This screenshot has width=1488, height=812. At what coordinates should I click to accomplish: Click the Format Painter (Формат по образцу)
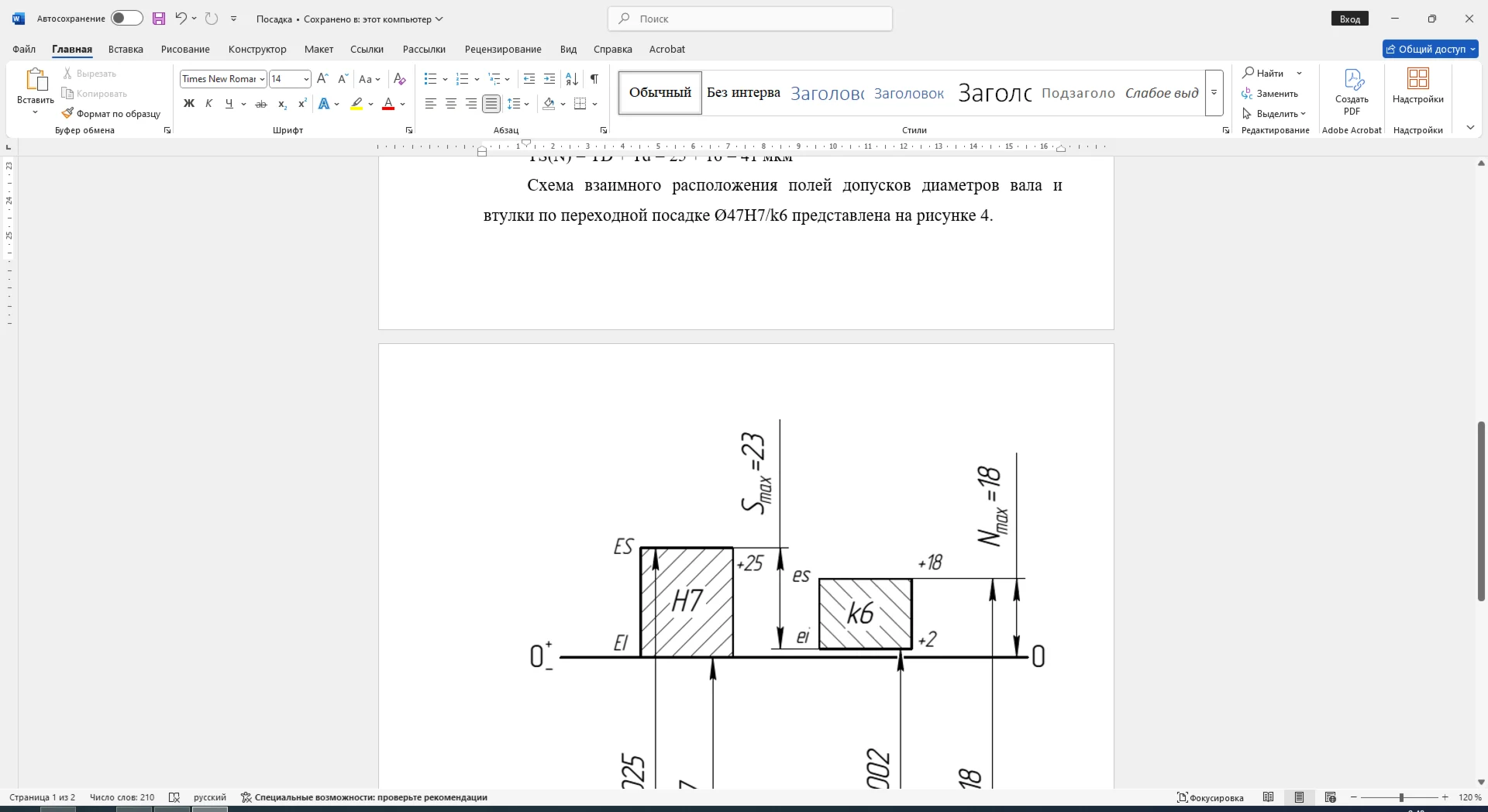pos(112,114)
